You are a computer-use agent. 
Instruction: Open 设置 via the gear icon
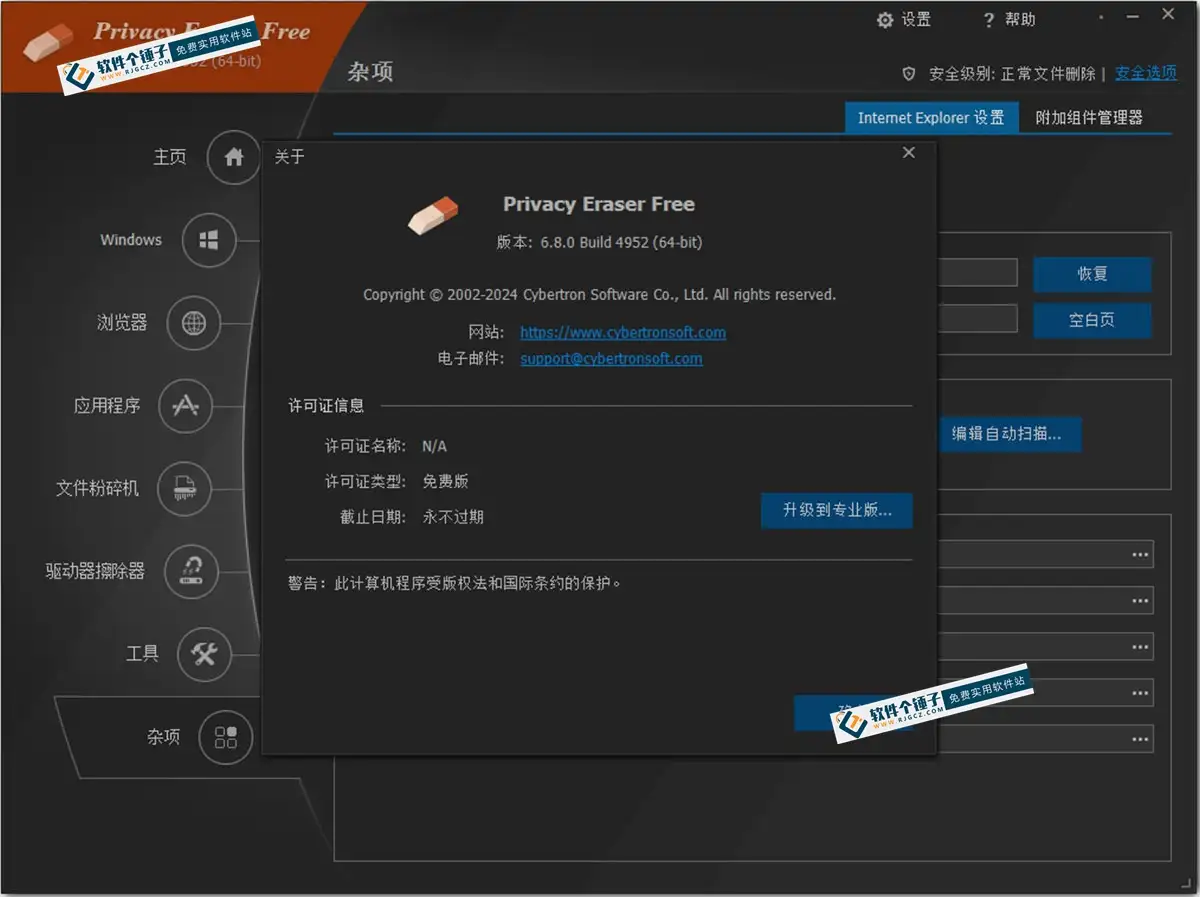pyautogui.click(x=884, y=20)
